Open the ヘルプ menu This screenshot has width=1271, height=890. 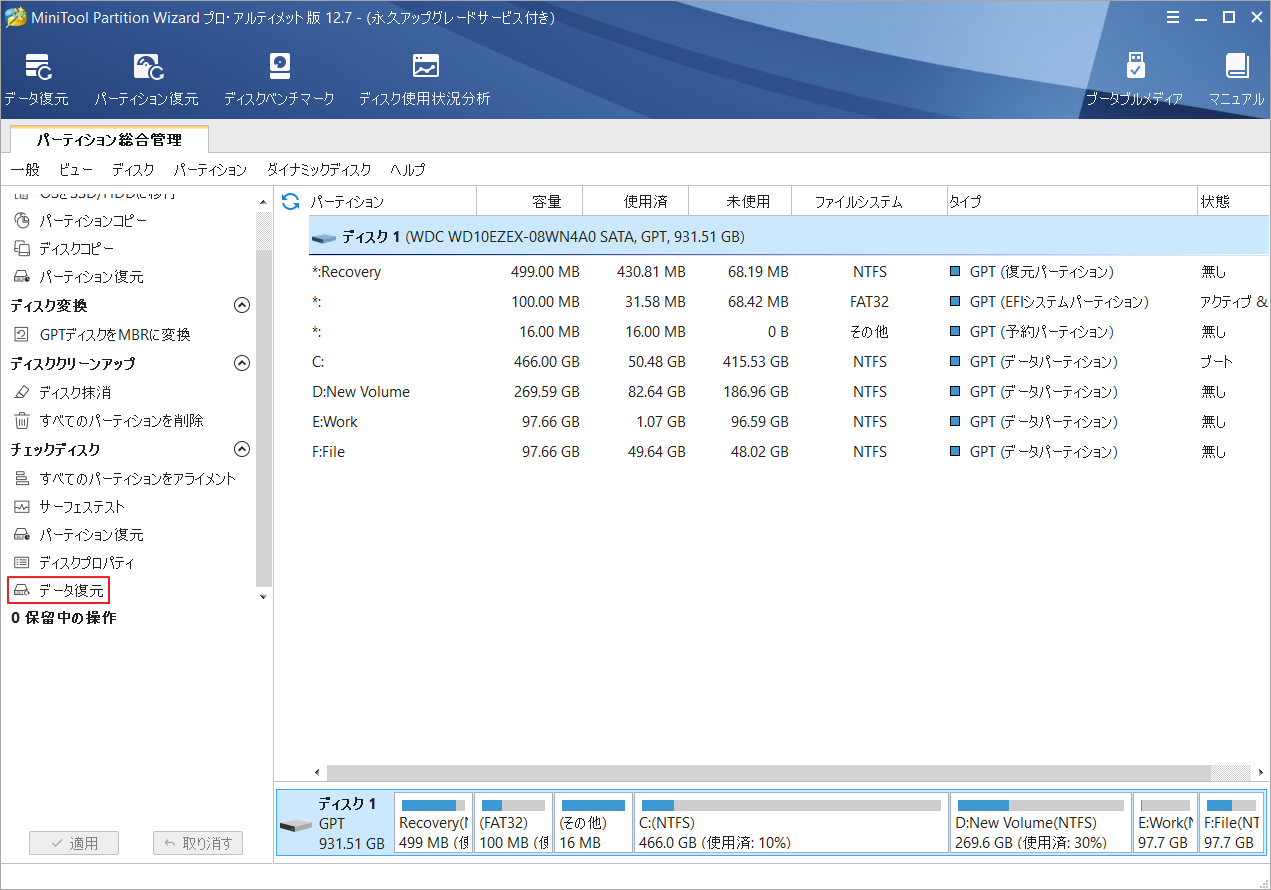(x=407, y=170)
